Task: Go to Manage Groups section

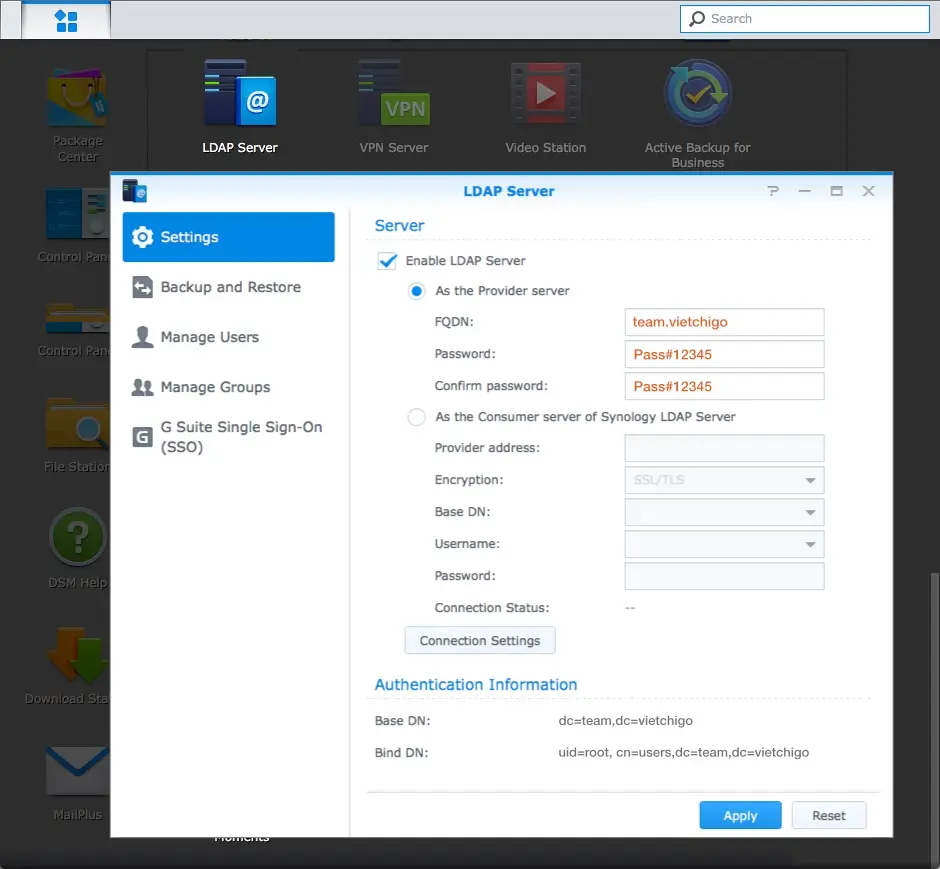Action: [228, 387]
